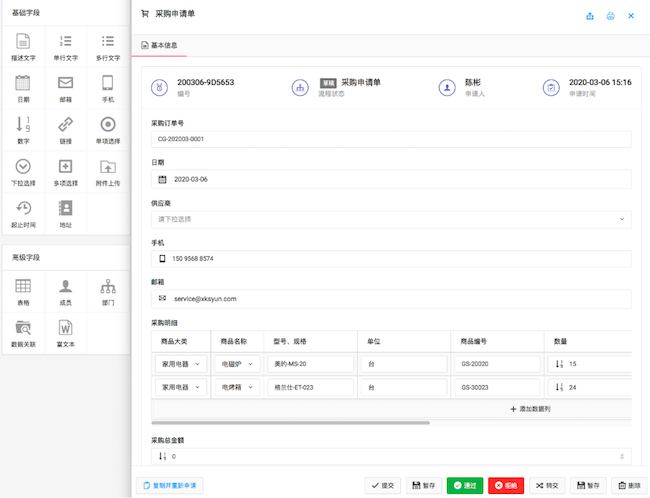The image size is (650, 498).
Task: Reject with the red 拒绝 button
Action: [x=506, y=486]
